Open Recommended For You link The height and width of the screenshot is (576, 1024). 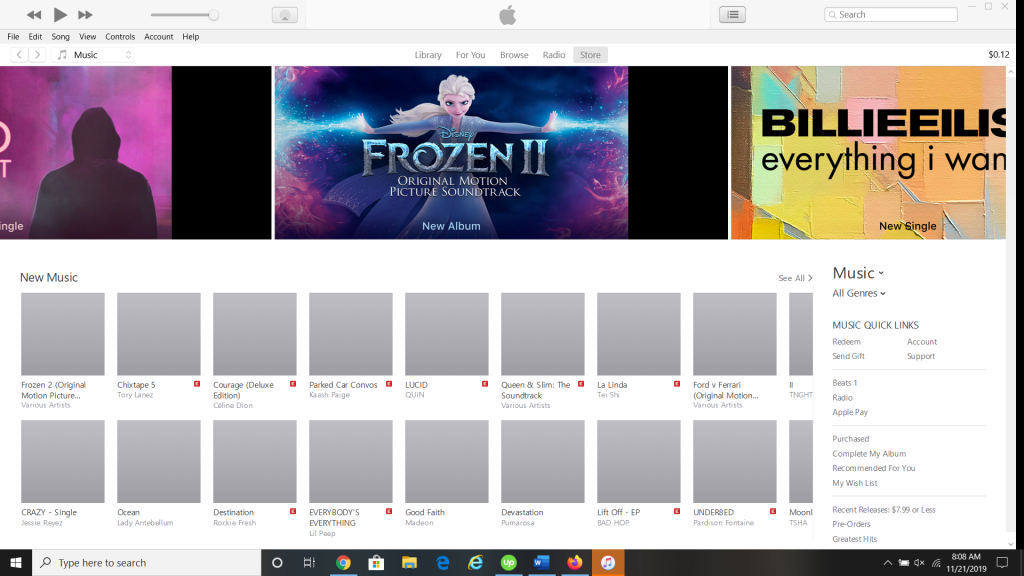pyautogui.click(x=873, y=468)
